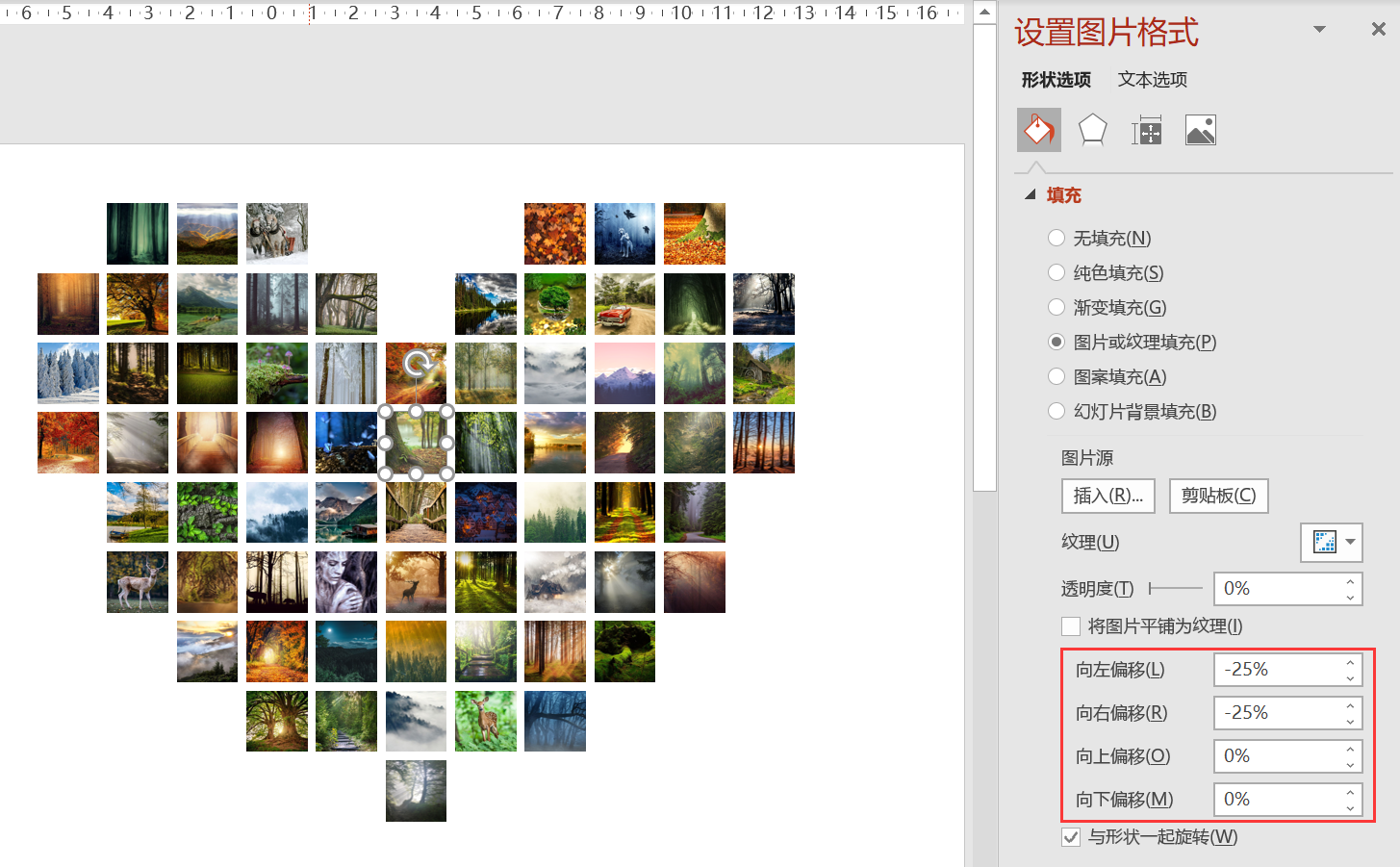Switch to 形状选项 tab
The height and width of the screenshot is (867, 1400).
1056,80
